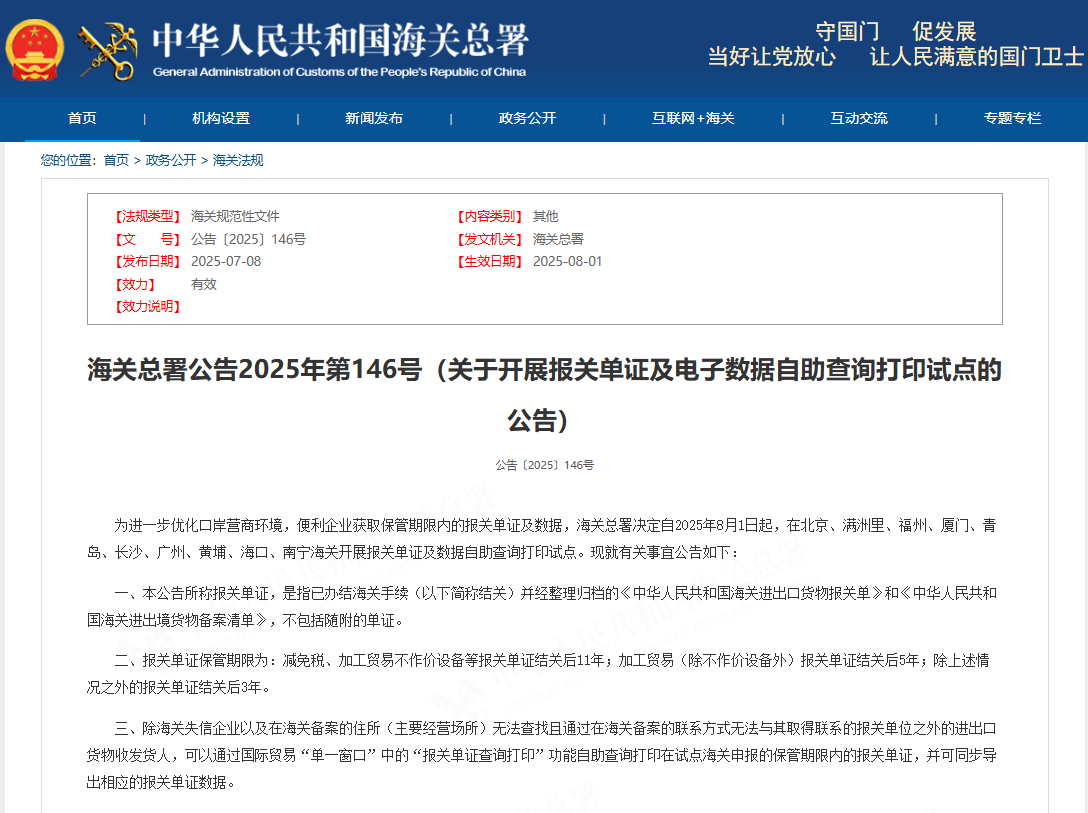Open the 专题专栏 navigation menu
Image resolution: width=1088 pixels, height=813 pixels.
[x=1012, y=118]
